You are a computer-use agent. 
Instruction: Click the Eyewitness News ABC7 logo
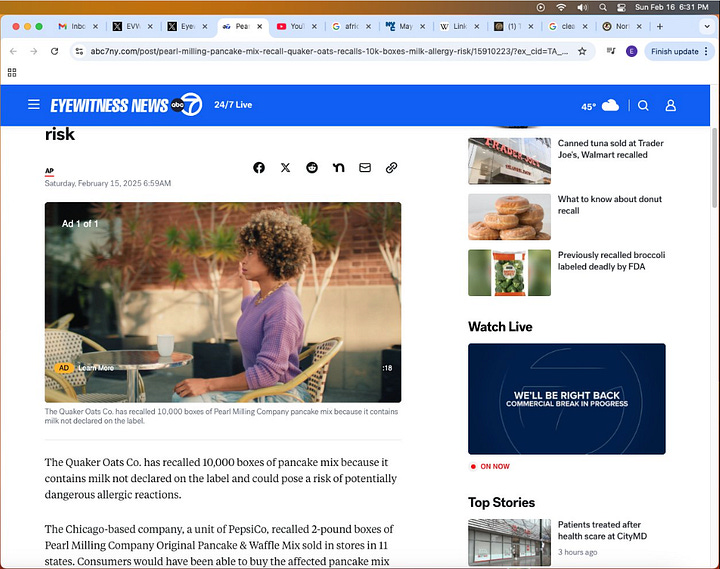126,105
